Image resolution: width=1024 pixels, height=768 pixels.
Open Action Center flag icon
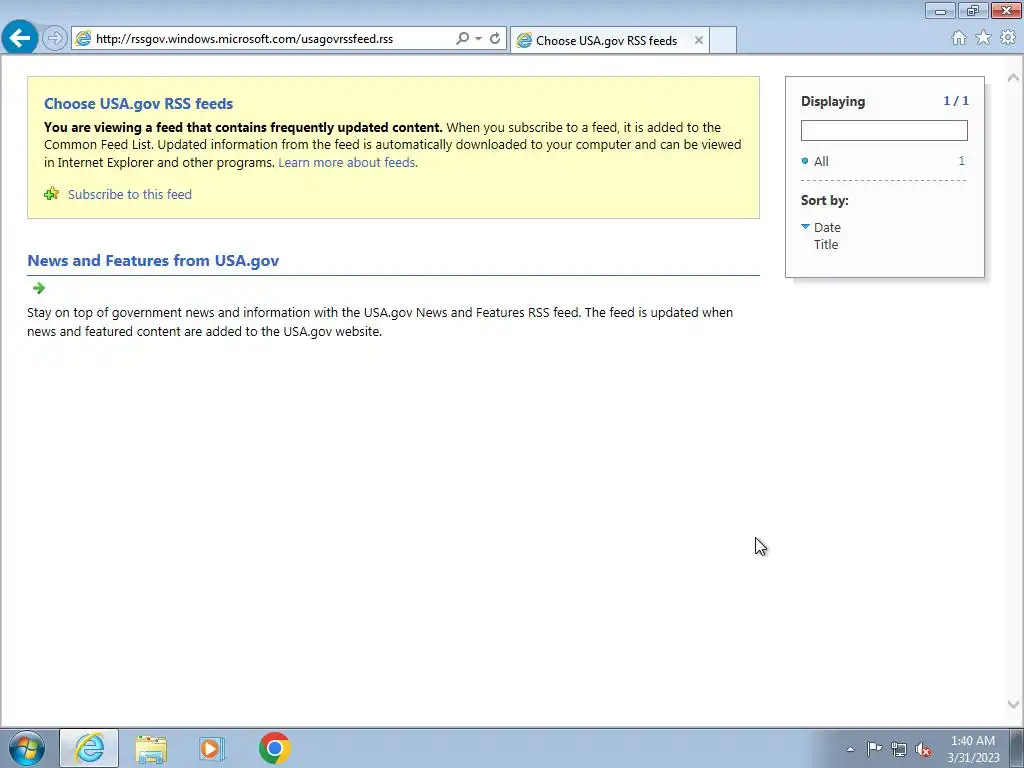tap(874, 748)
